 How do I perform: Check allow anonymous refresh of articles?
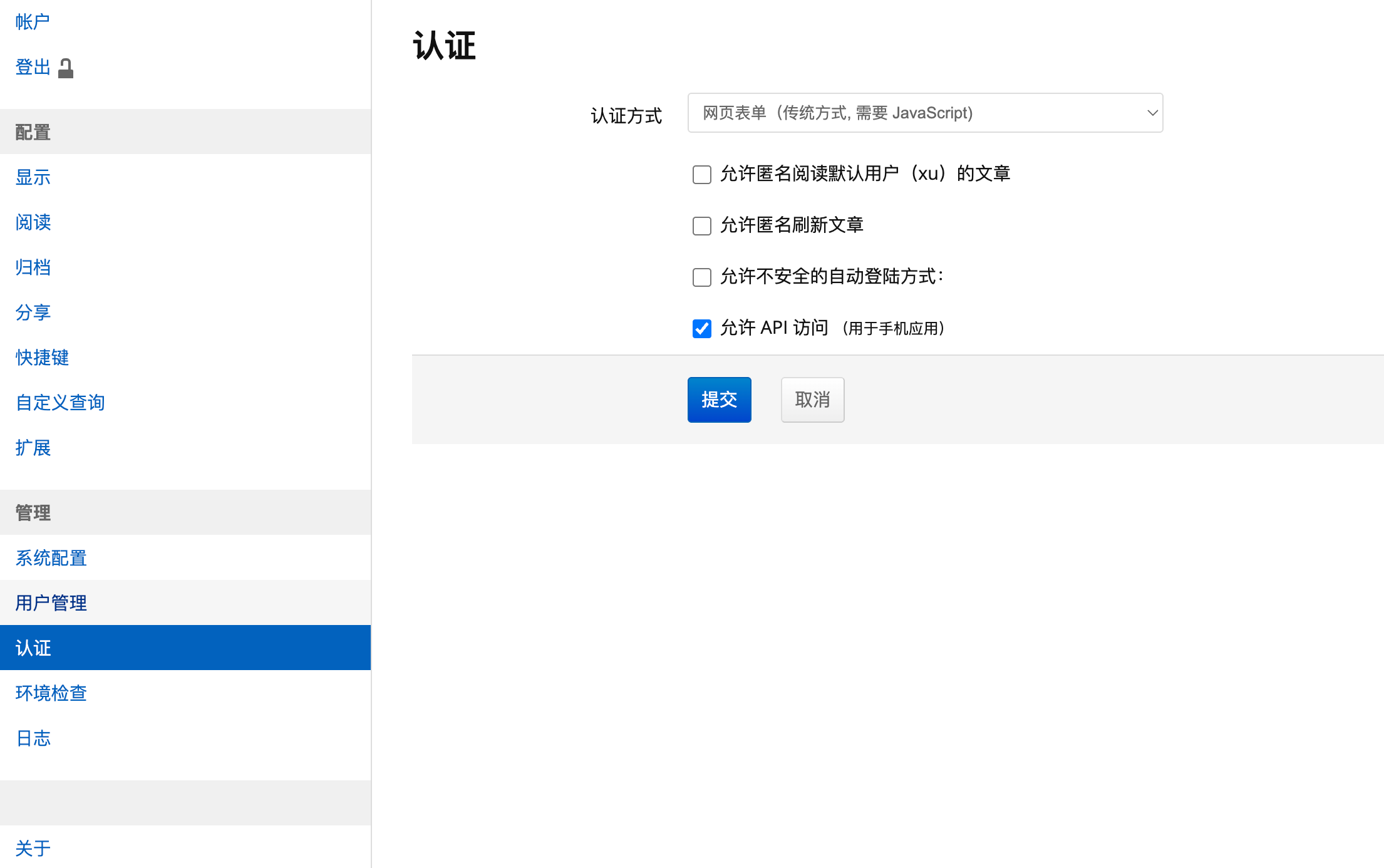click(701, 225)
